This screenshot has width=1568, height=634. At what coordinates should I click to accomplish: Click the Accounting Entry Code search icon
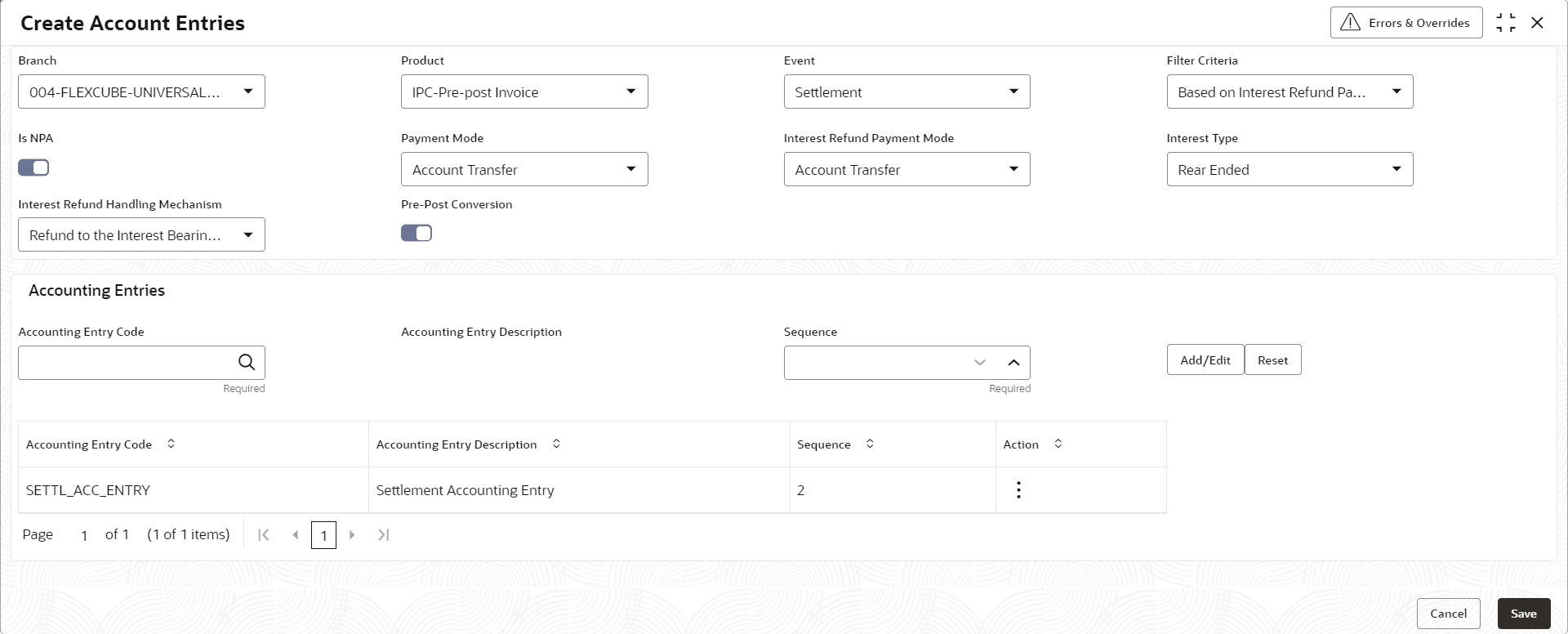coord(246,362)
